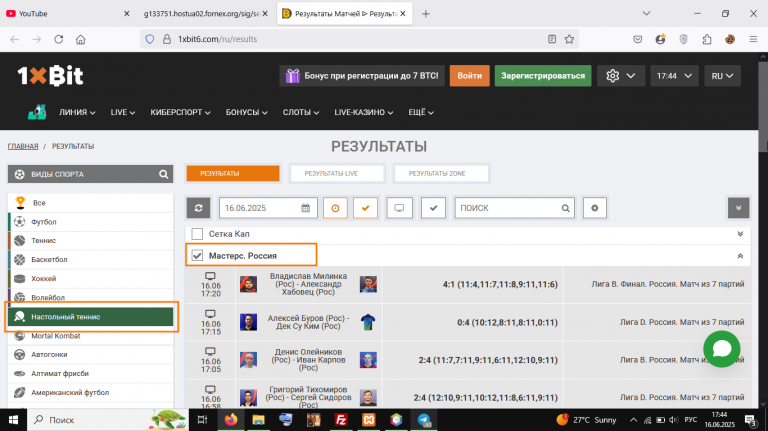Open the results settings gear button
Screen dimensions: 768x431
point(595,208)
